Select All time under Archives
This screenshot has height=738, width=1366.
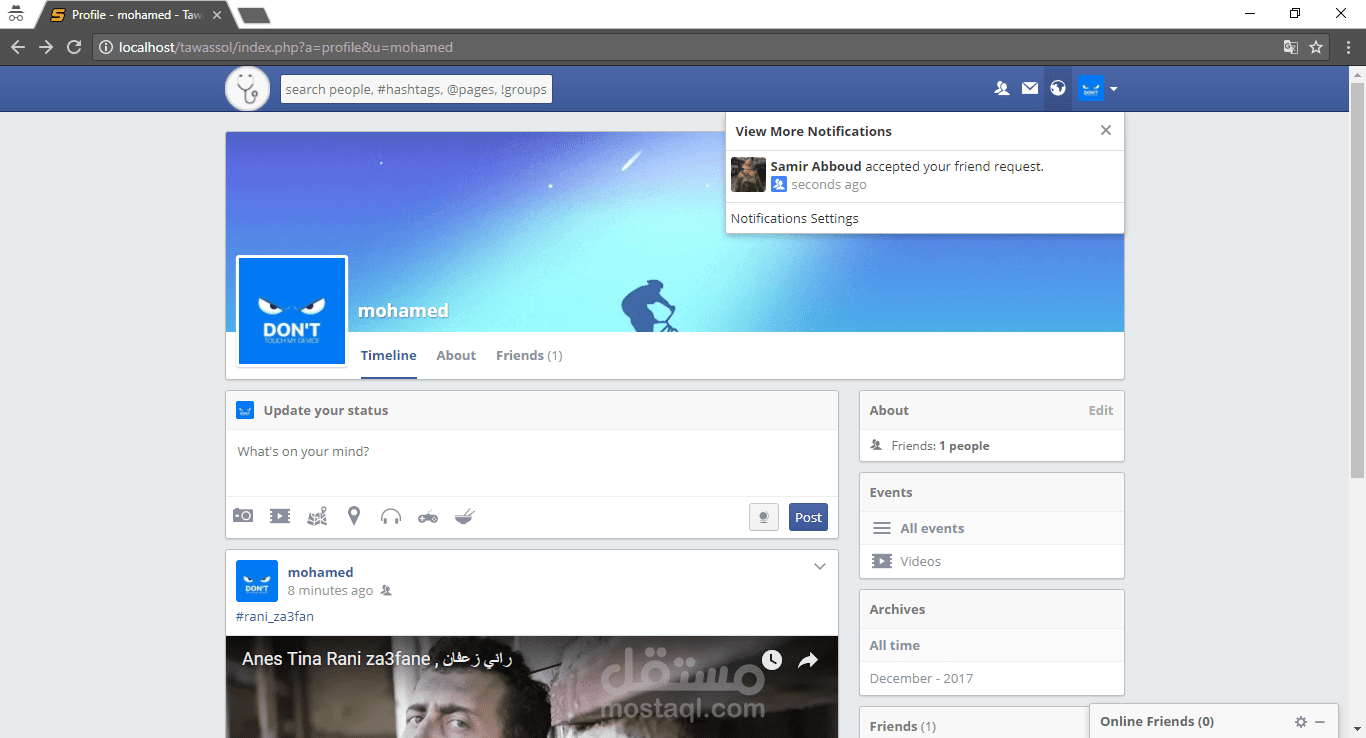coord(895,645)
